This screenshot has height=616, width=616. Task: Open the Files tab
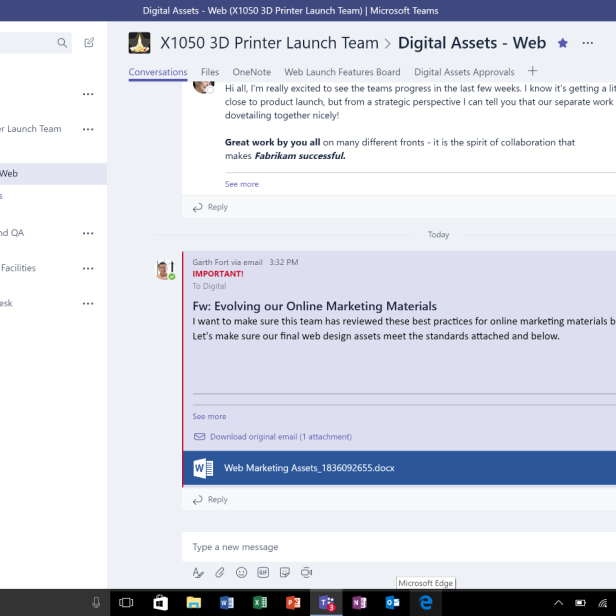pyautogui.click(x=210, y=72)
